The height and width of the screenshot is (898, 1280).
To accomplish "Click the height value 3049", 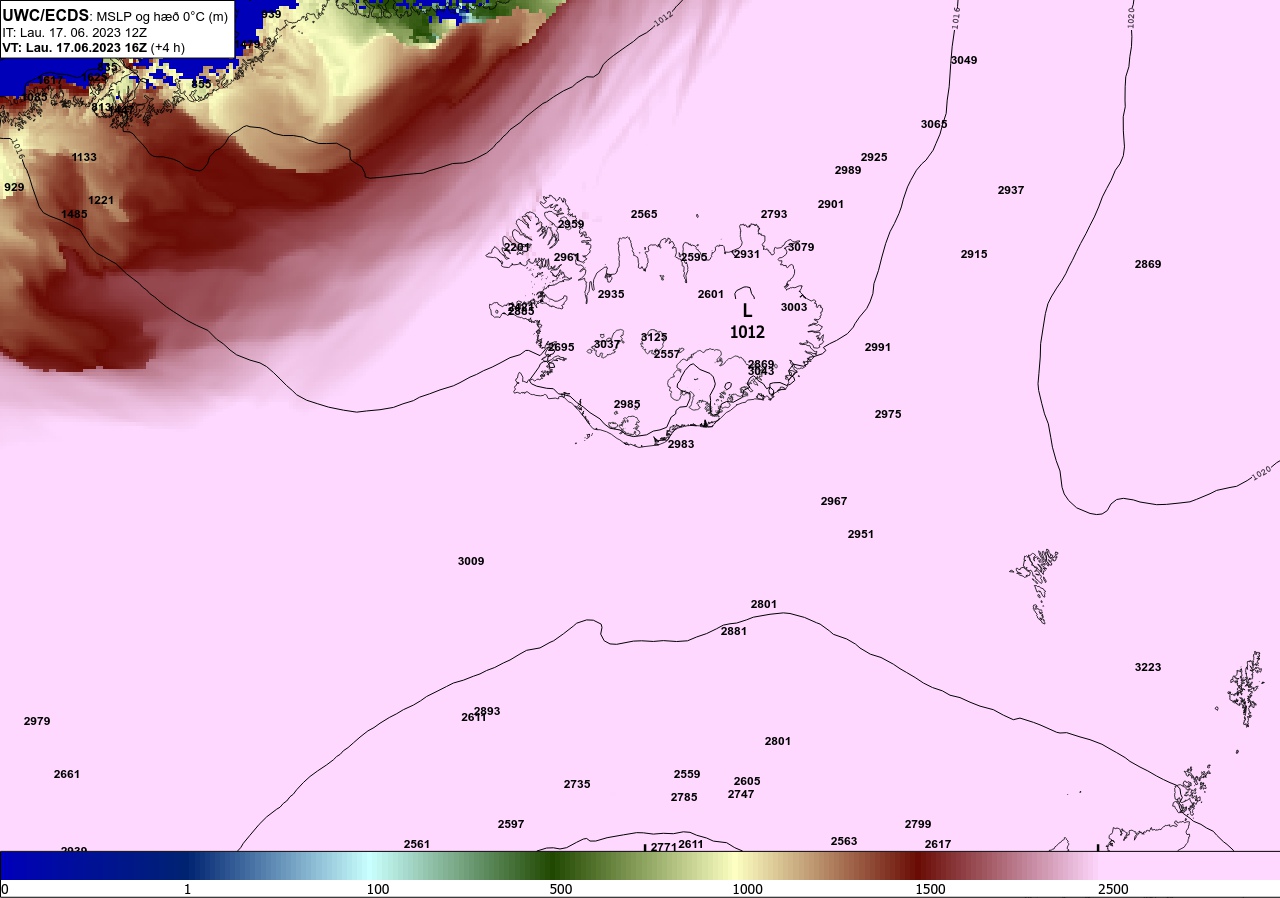I will click(964, 60).
